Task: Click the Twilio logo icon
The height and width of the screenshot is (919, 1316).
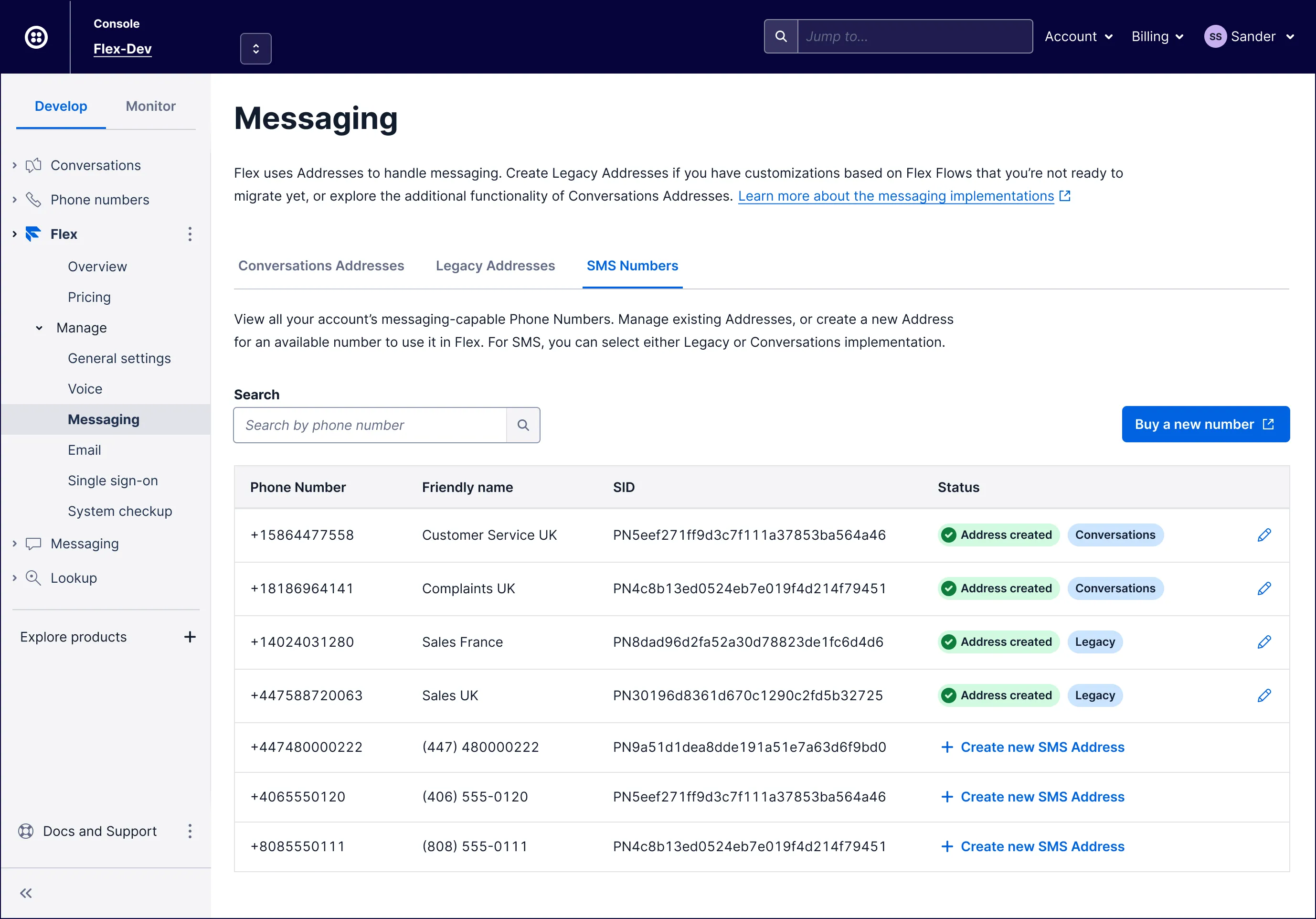Action: click(35, 37)
